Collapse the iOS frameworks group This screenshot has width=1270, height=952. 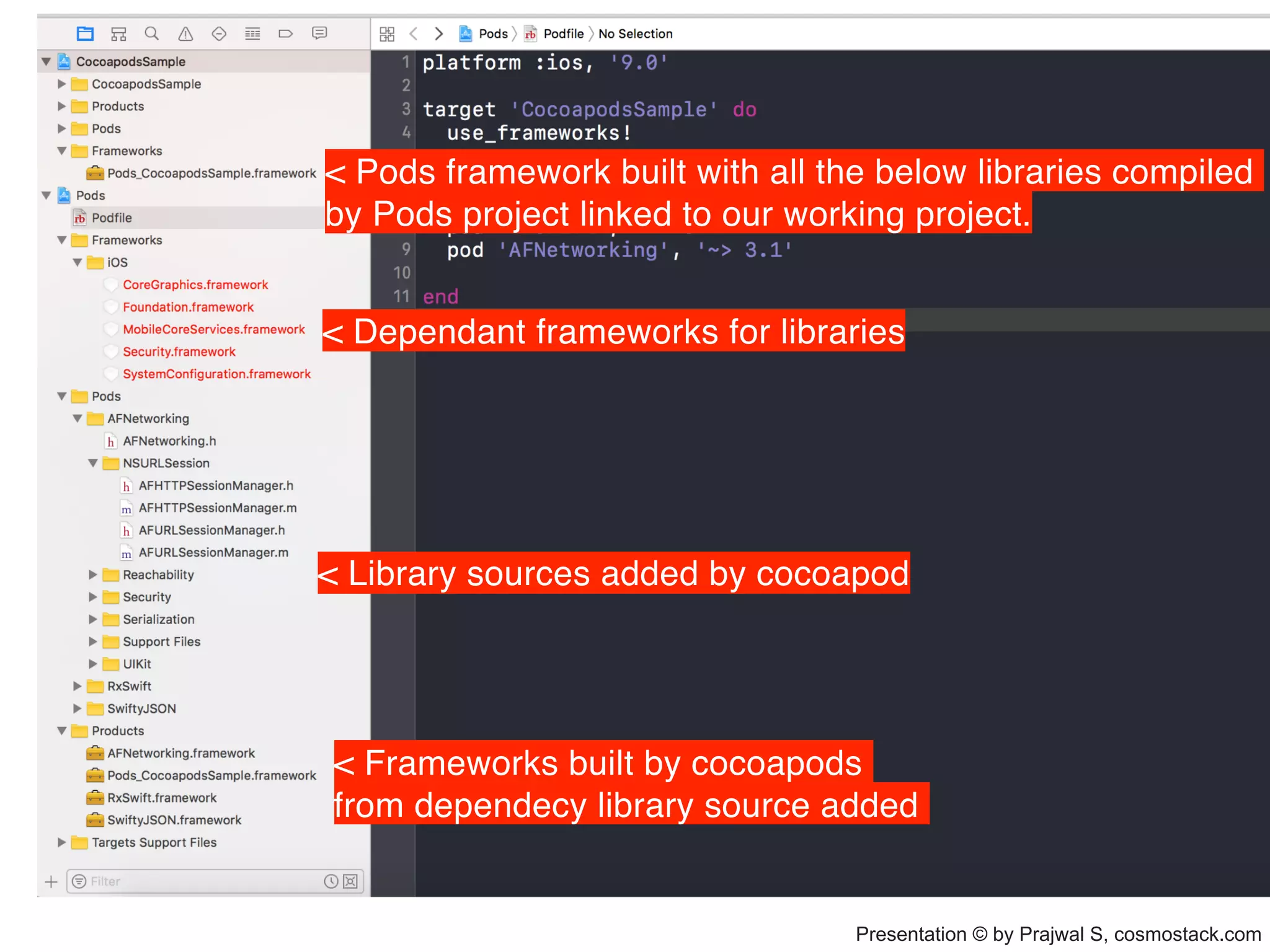pos(78,262)
